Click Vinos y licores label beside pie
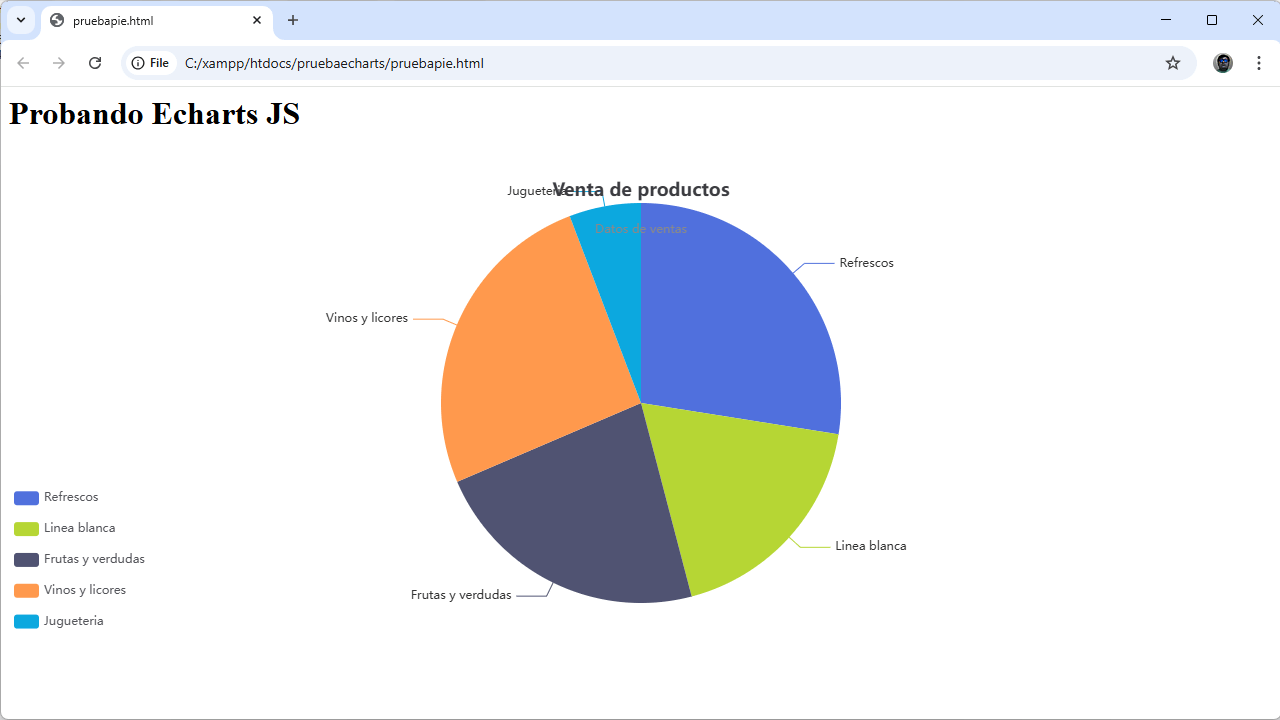 pyautogui.click(x=367, y=318)
